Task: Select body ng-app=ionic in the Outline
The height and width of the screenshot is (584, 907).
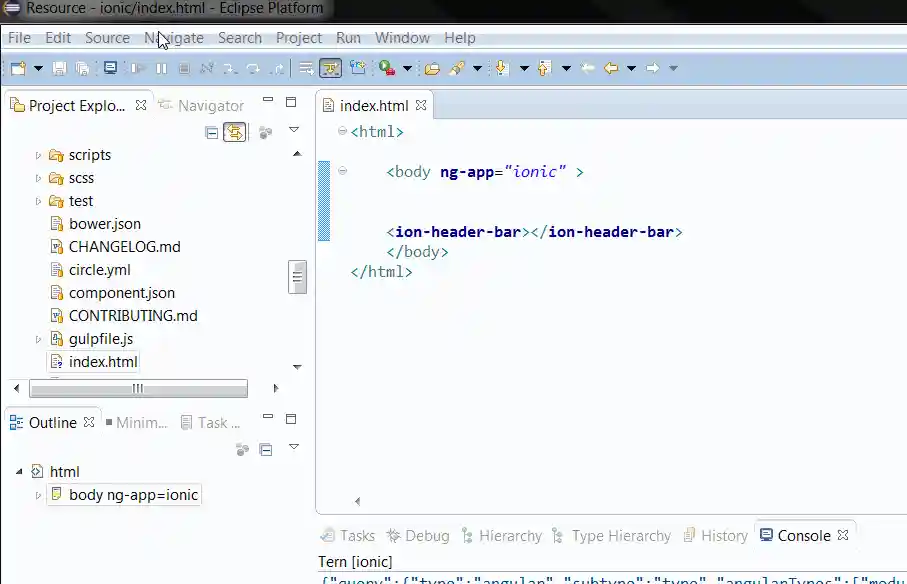Action: 123,494
